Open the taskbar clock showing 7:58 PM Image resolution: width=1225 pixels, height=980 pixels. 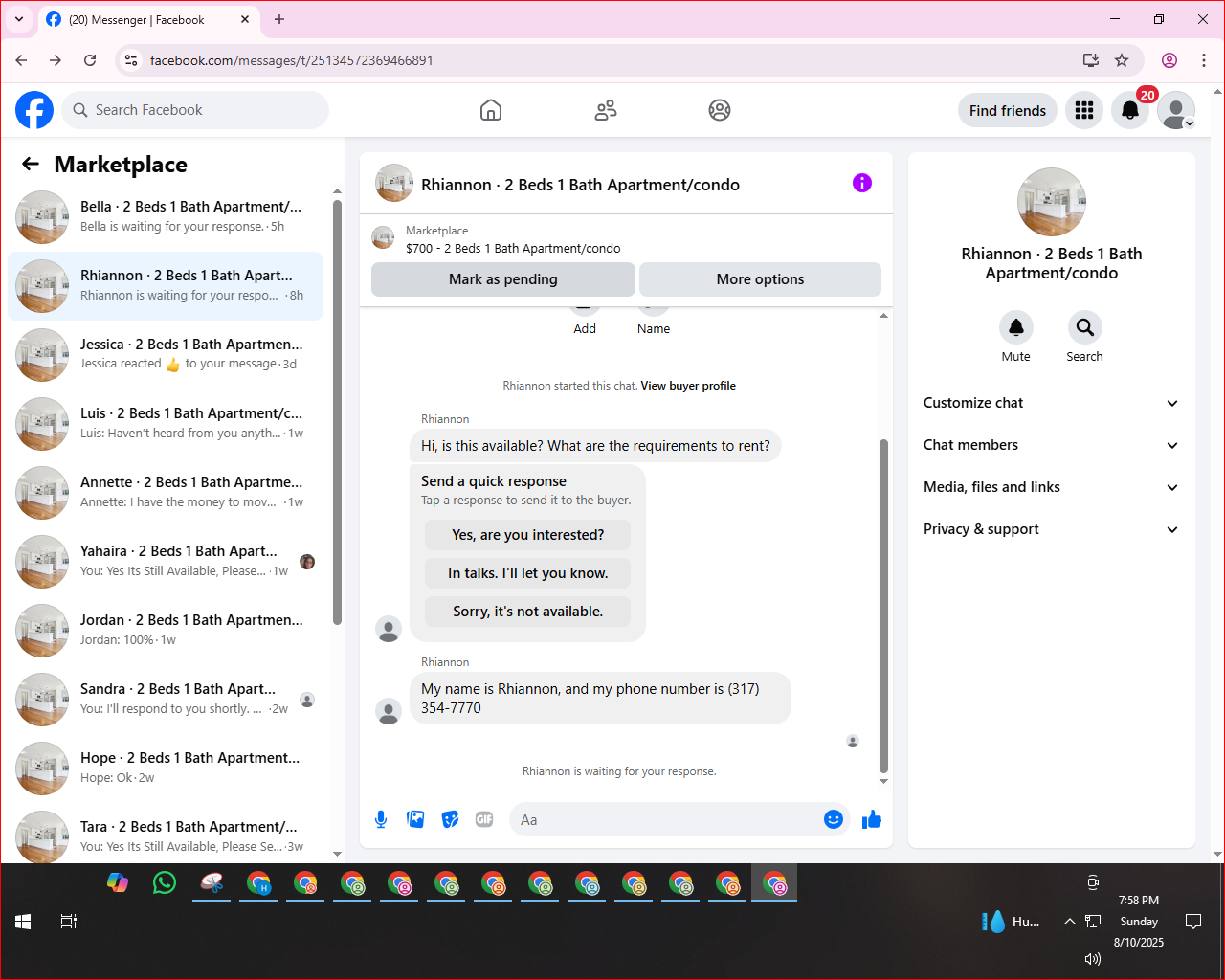1139,921
